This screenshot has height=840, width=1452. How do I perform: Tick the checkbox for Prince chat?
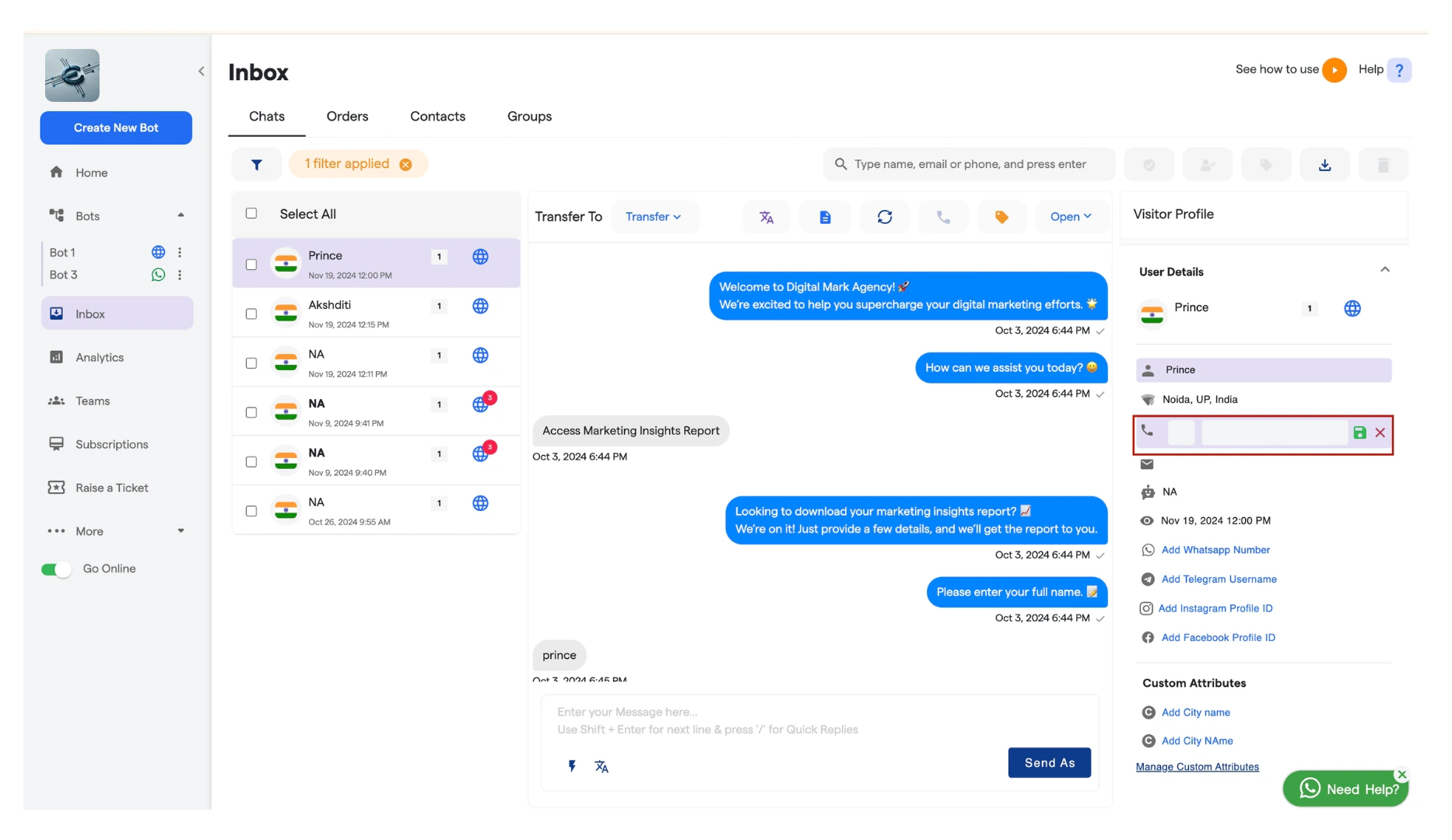(x=251, y=264)
